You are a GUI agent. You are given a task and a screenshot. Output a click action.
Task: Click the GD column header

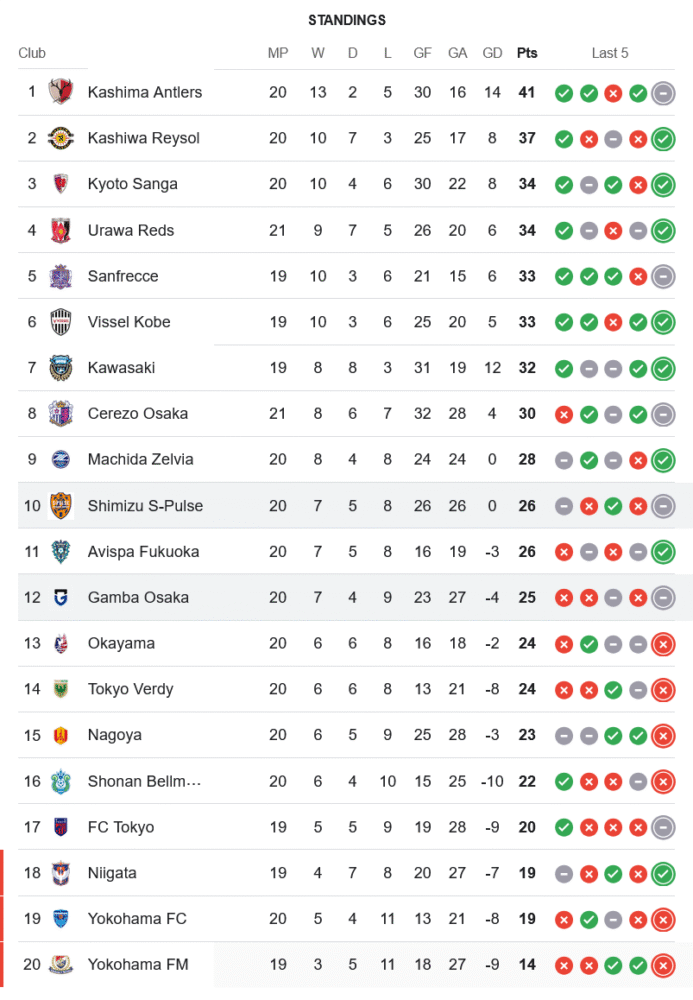tap(492, 53)
